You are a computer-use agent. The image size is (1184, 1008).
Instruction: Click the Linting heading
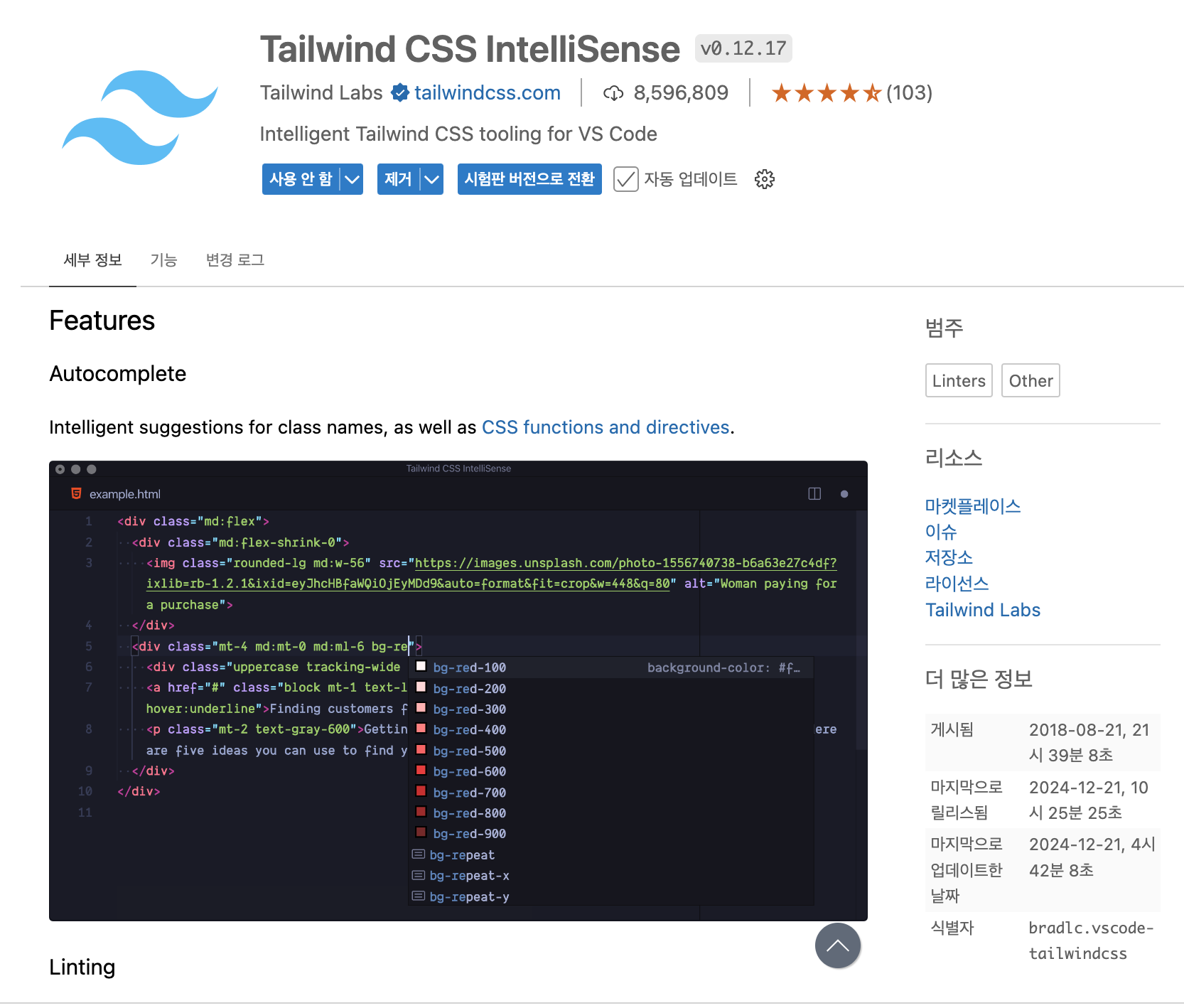click(x=82, y=967)
